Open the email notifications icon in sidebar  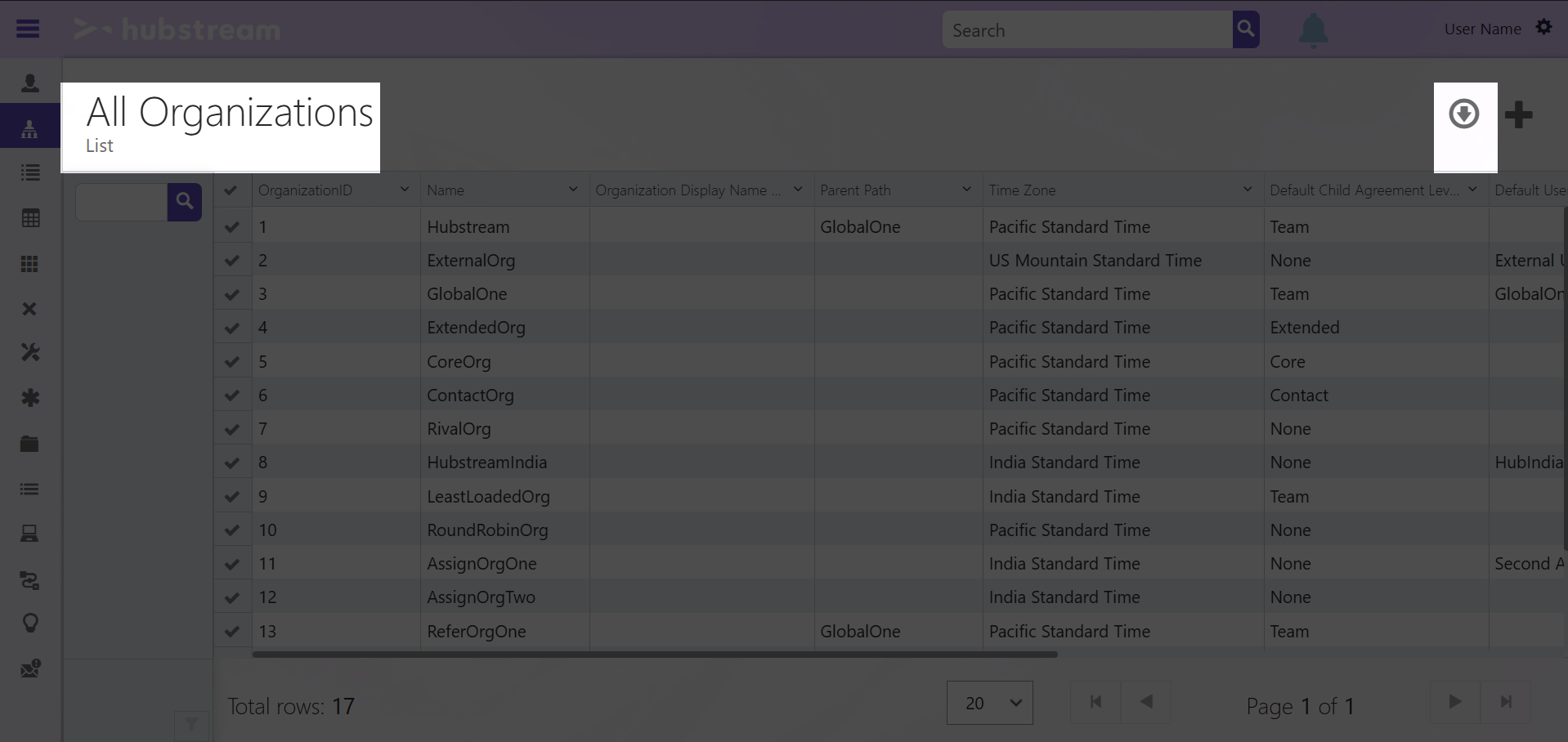click(x=29, y=668)
